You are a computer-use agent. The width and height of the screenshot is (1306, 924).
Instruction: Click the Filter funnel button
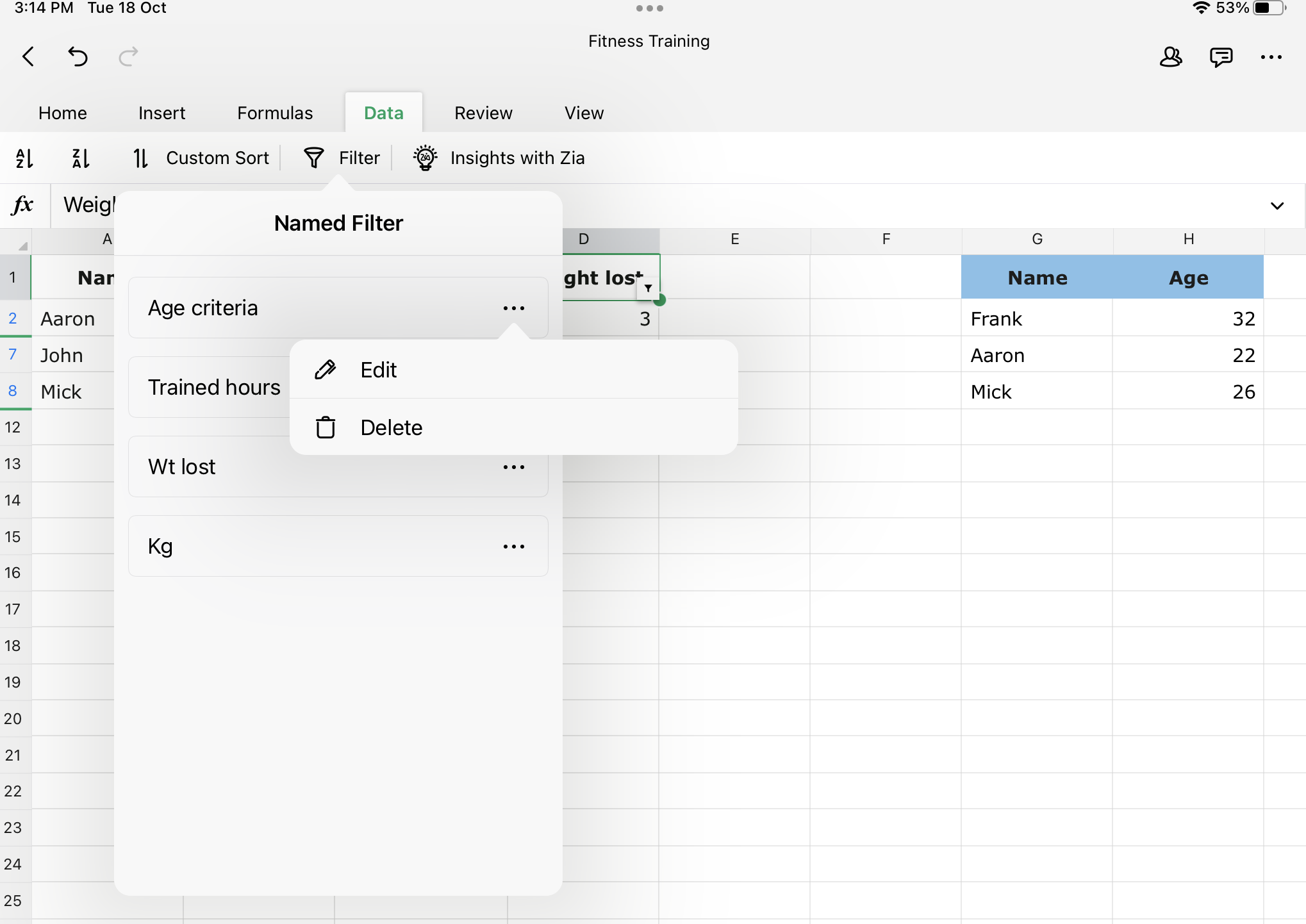(x=342, y=158)
